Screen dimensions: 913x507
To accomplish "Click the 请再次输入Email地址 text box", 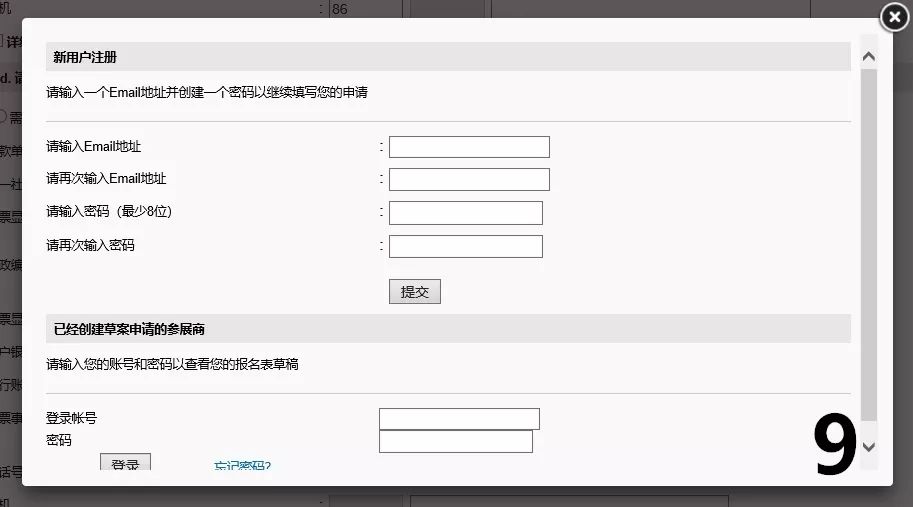I will [x=469, y=180].
